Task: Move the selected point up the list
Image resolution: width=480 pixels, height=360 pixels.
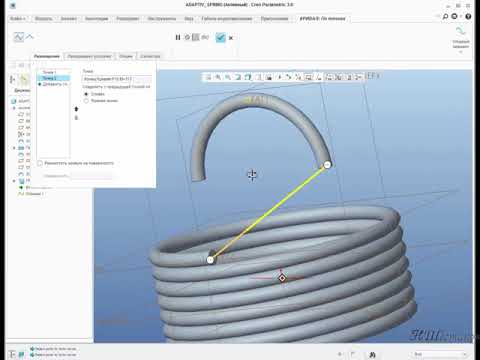Action: point(76,109)
